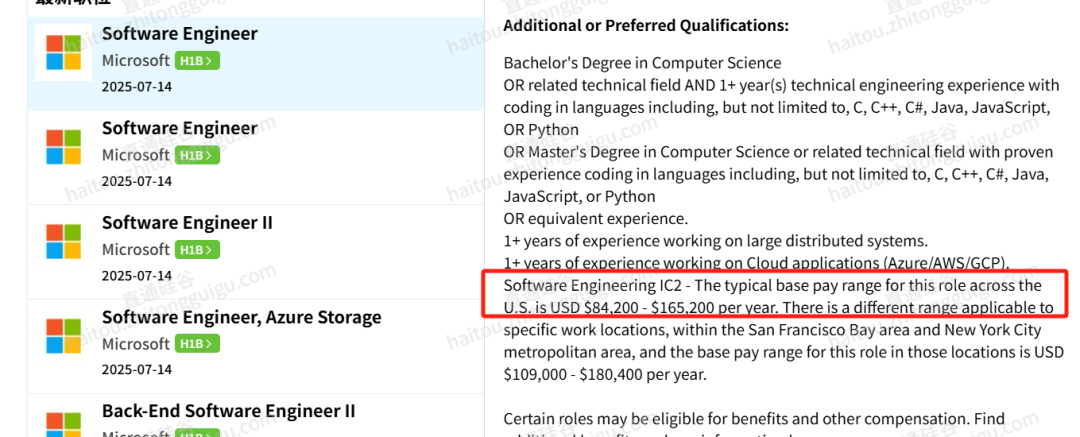Click Microsoft logo beside Software Engineer, Azure Storage
Image resolution: width=1080 pixels, height=437 pixels.
(63, 336)
